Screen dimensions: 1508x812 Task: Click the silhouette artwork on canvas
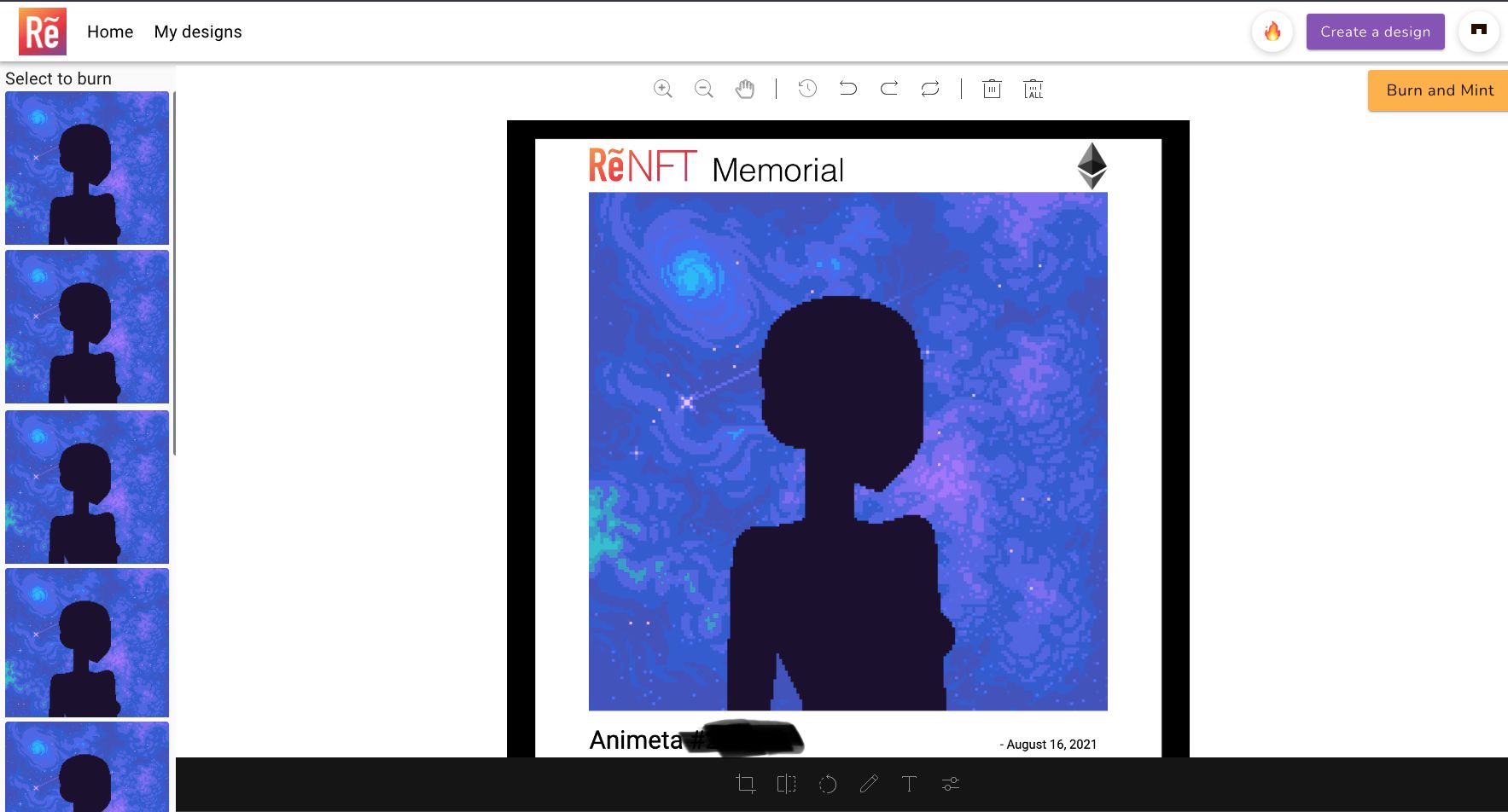[x=848, y=451]
